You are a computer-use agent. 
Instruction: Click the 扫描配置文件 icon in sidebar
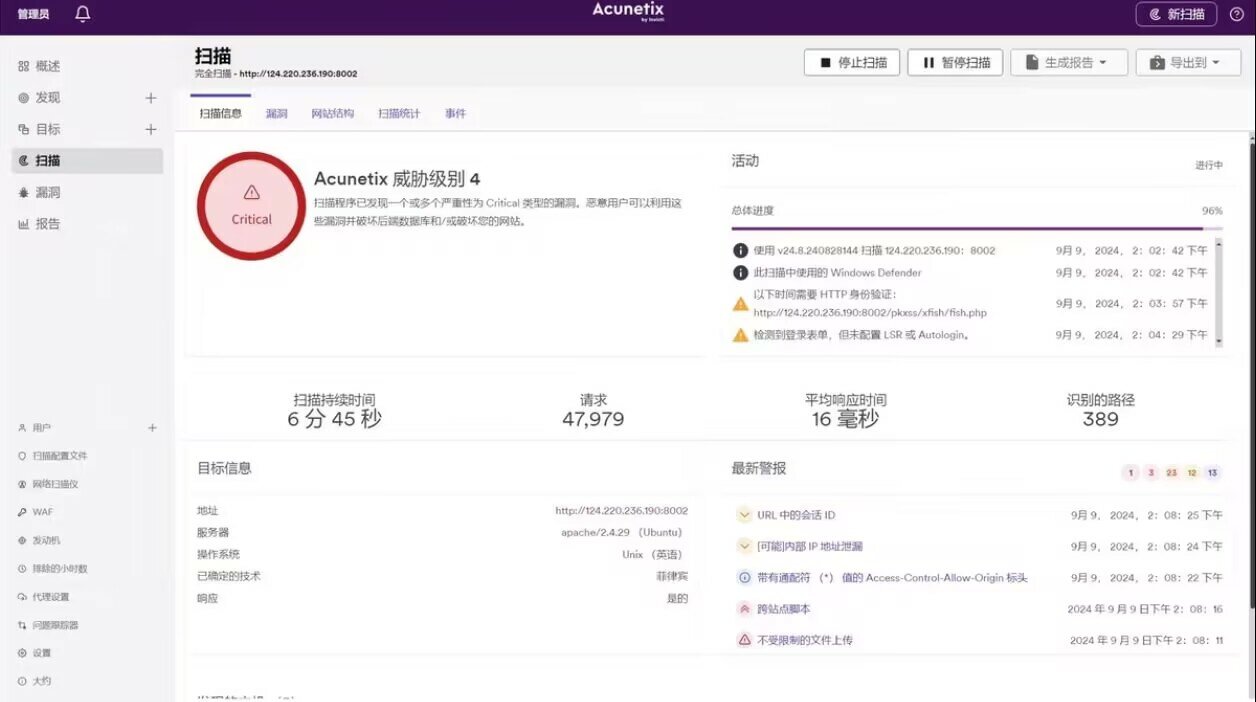(22, 456)
